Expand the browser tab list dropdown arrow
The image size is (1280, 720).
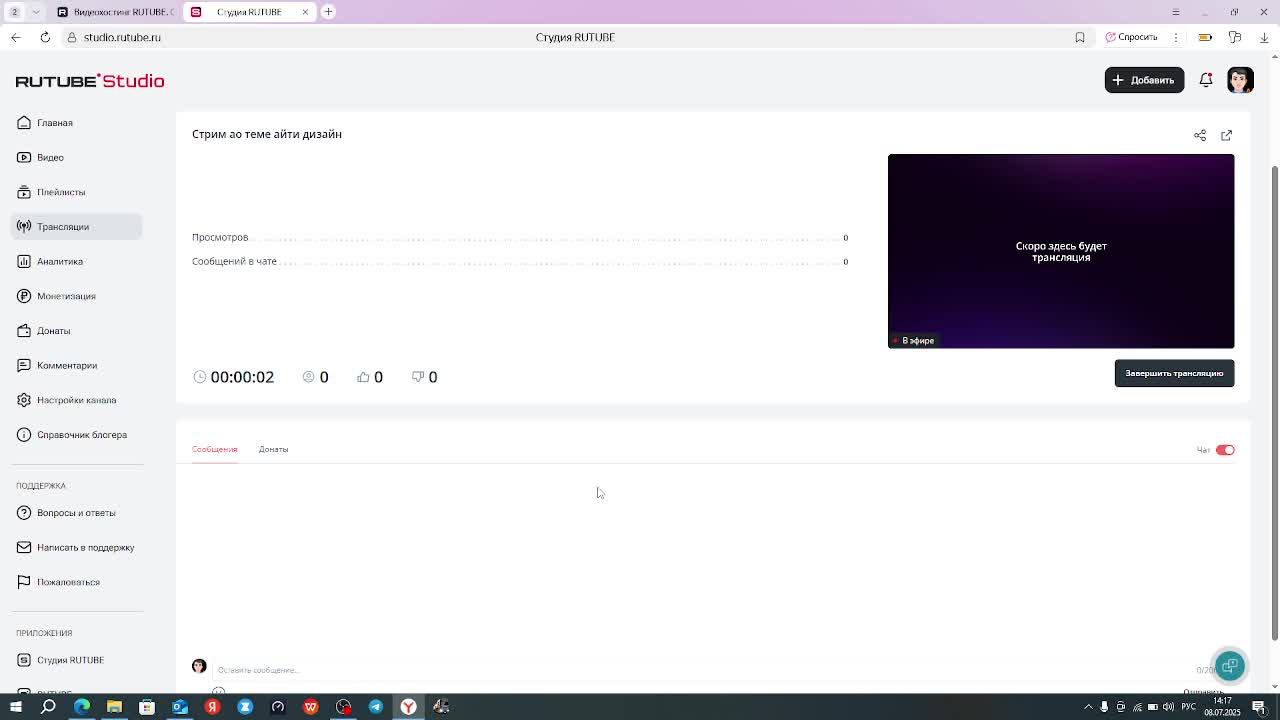coord(36,12)
